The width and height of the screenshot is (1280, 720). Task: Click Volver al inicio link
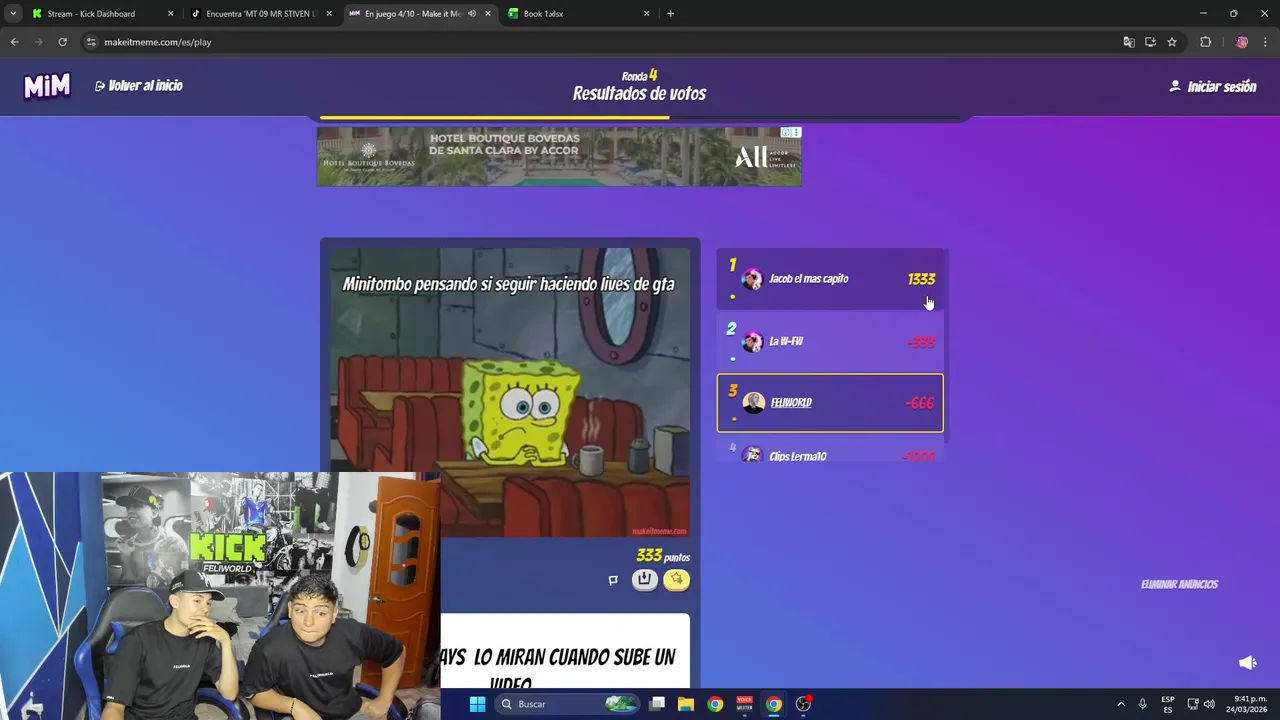coord(139,86)
